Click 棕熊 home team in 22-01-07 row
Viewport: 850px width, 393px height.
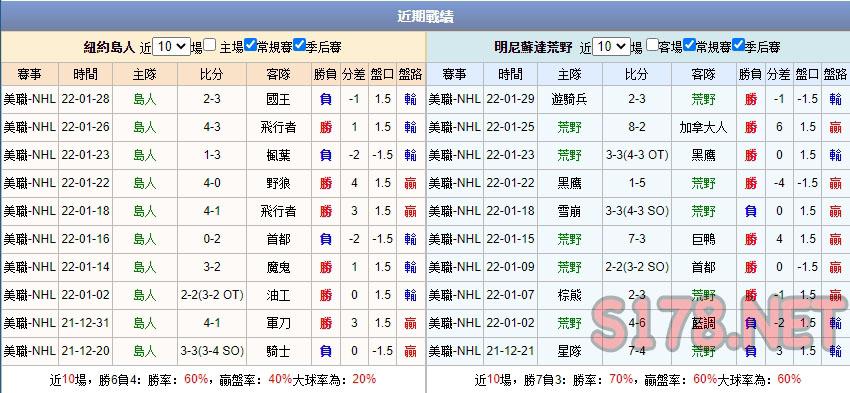coord(570,295)
